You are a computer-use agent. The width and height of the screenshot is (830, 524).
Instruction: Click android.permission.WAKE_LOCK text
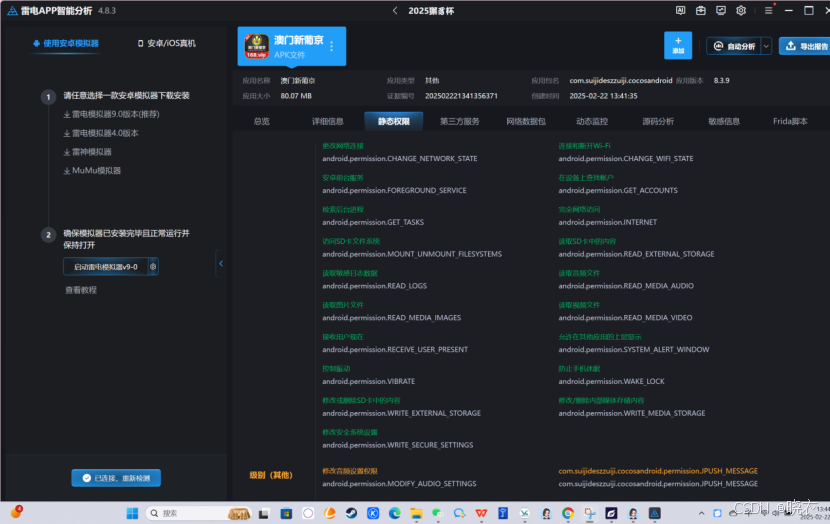coord(611,381)
